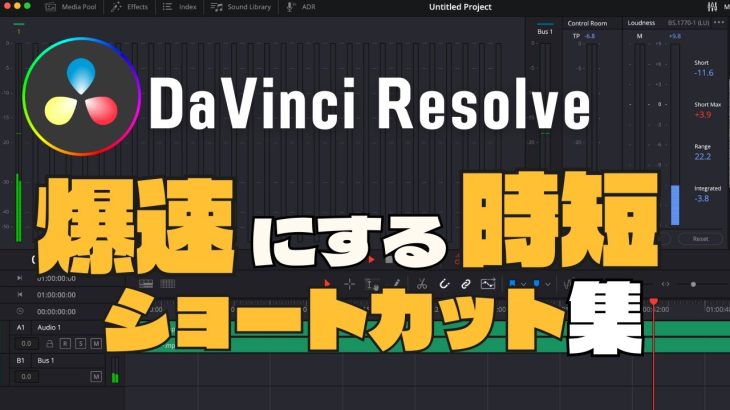730x410 pixels.
Task: Click the Bus 1 name in track header
Action: (46, 360)
